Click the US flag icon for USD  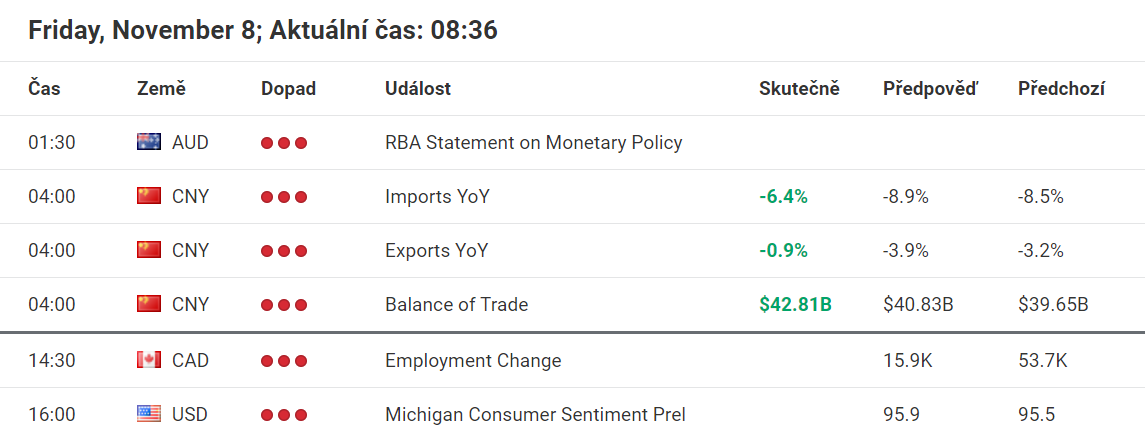point(148,414)
